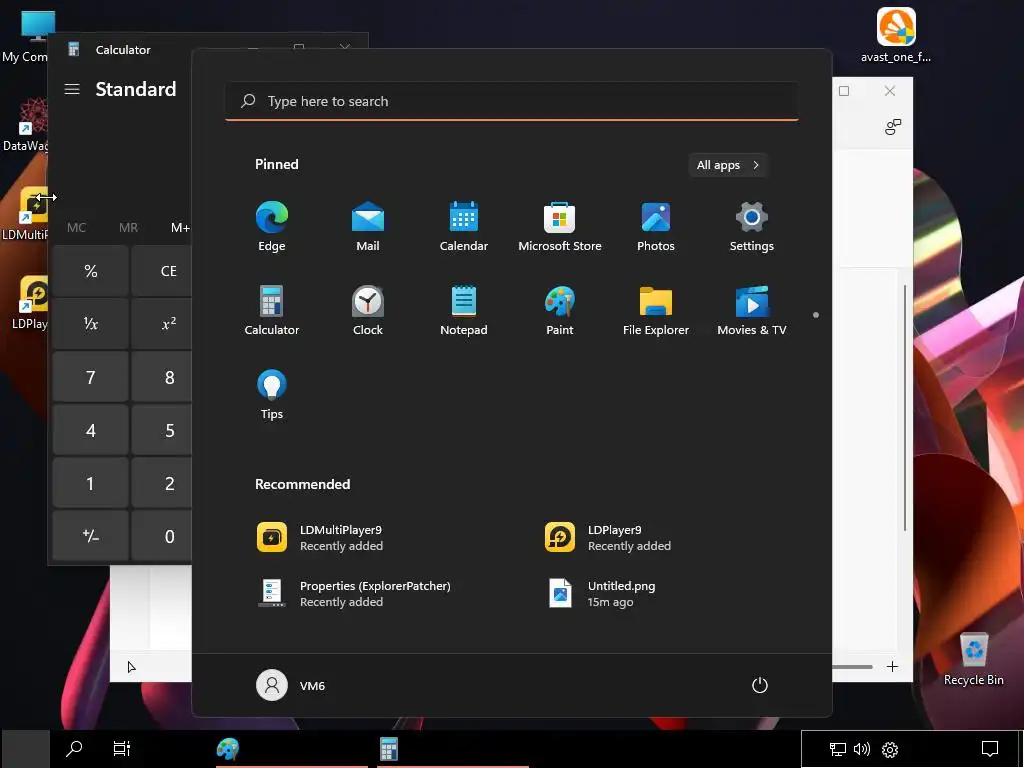Image resolution: width=1024 pixels, height=768 pixels.
Task: Open Settings from pinned apps
Action: (752, 226)
